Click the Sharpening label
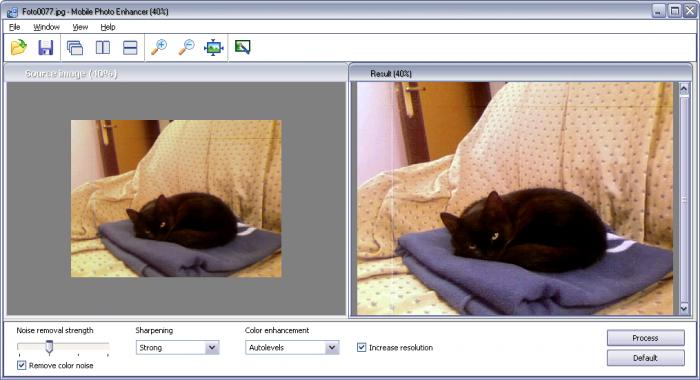 [154, 330]
